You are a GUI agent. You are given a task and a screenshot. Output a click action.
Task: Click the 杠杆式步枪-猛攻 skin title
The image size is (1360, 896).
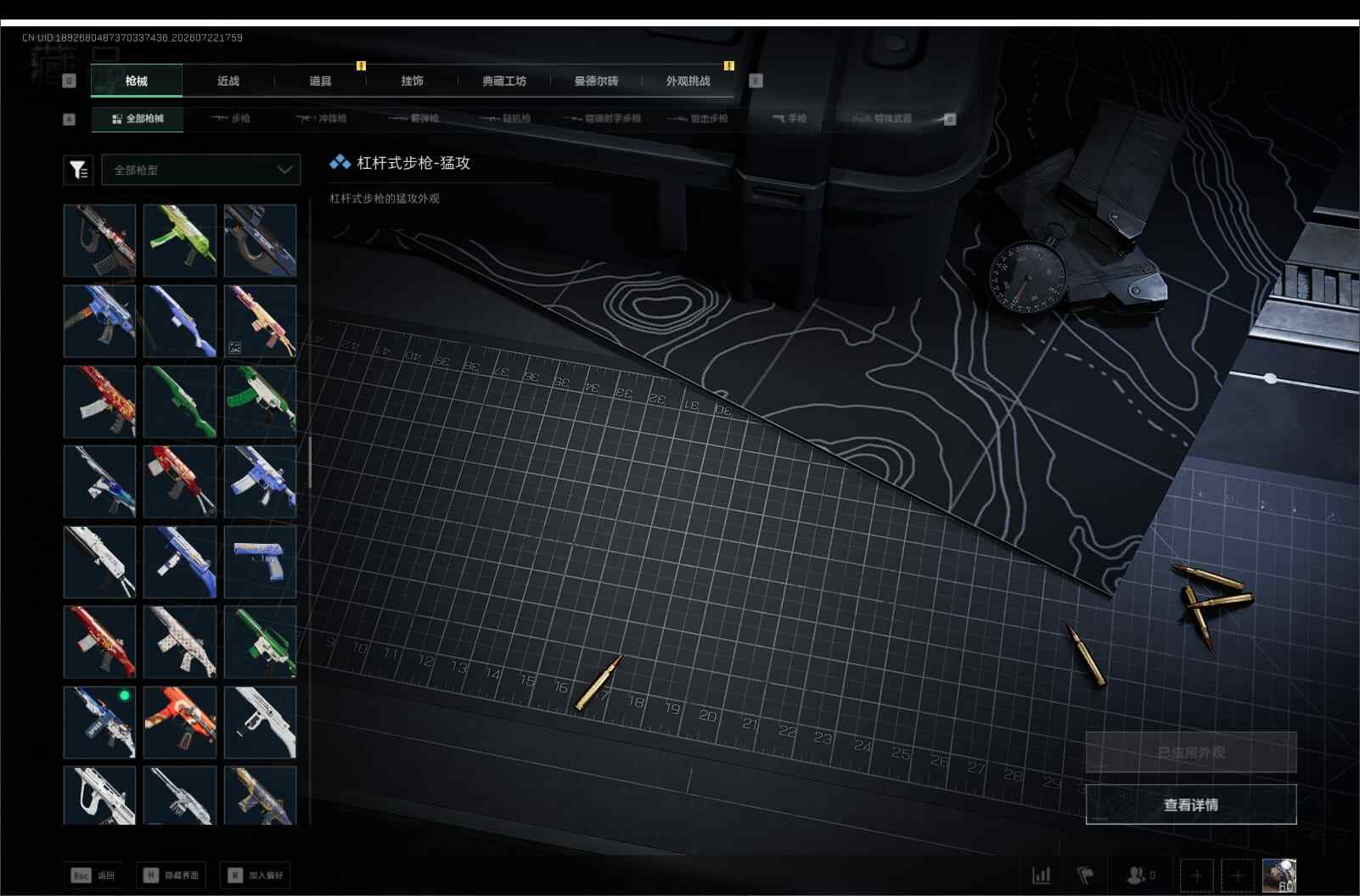coord(413,163)
